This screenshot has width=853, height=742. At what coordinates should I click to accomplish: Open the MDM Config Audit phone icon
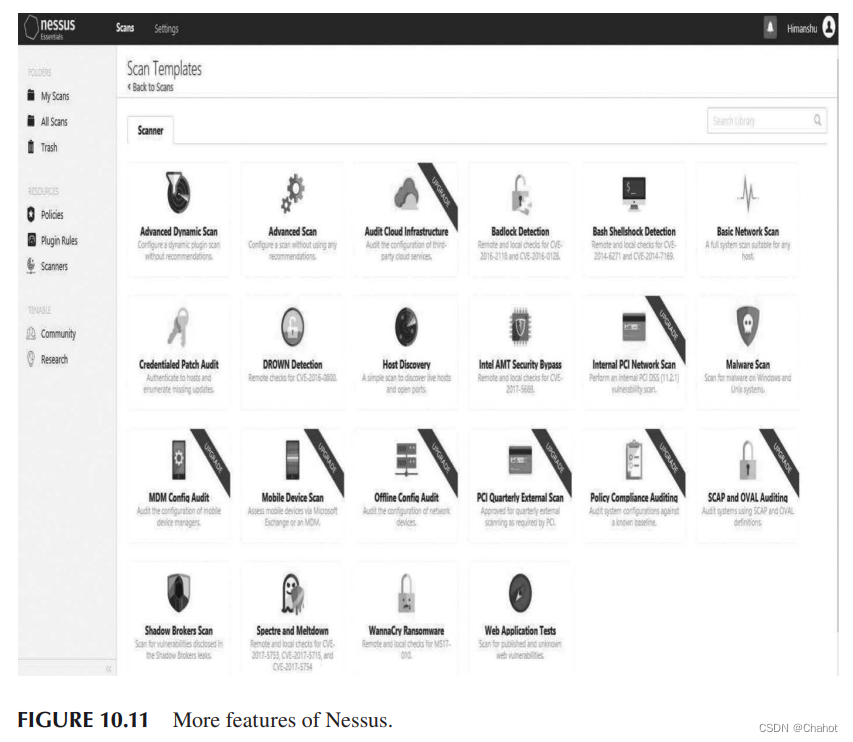point(178,460)
